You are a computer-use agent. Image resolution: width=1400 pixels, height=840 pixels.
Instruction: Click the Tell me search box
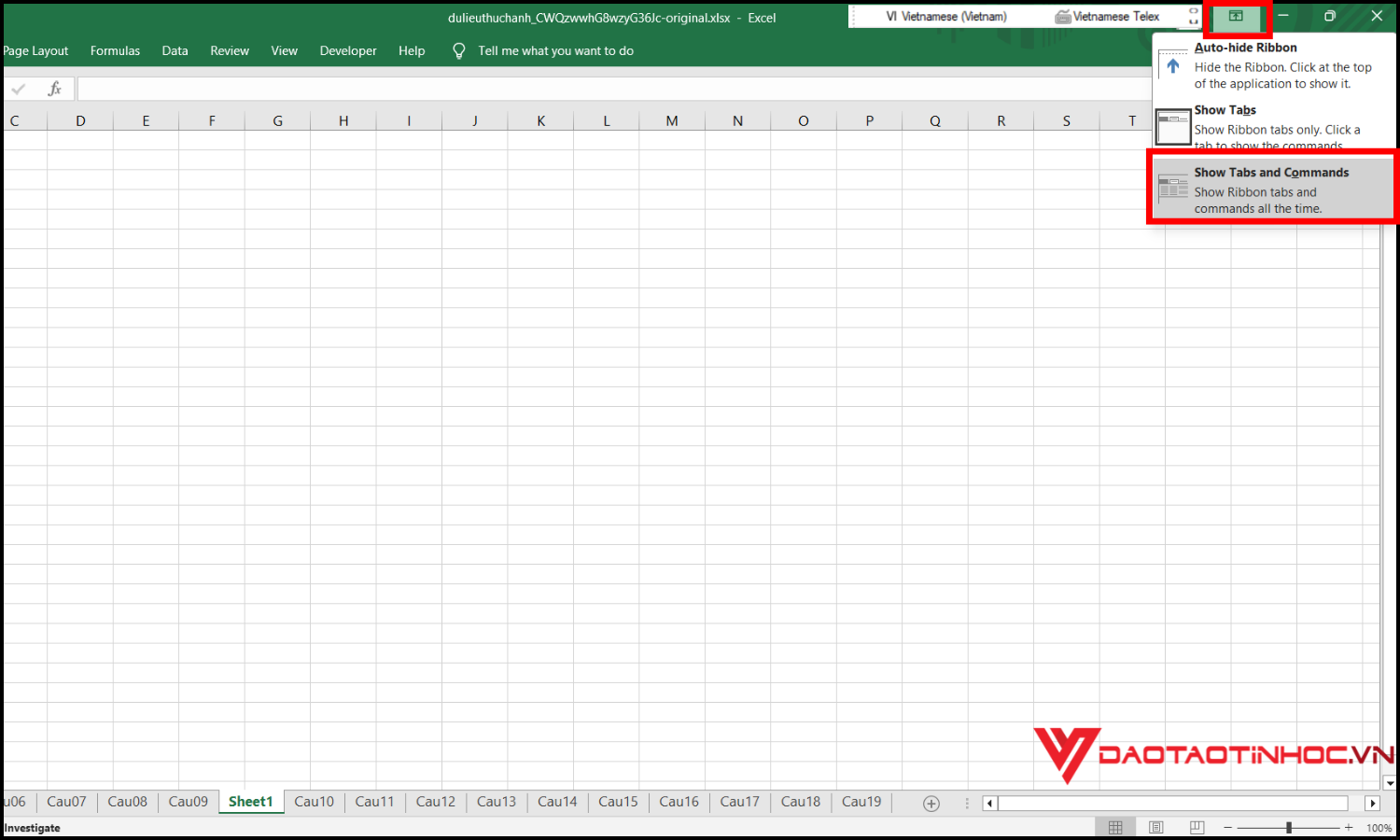click(x=555, y=51)
